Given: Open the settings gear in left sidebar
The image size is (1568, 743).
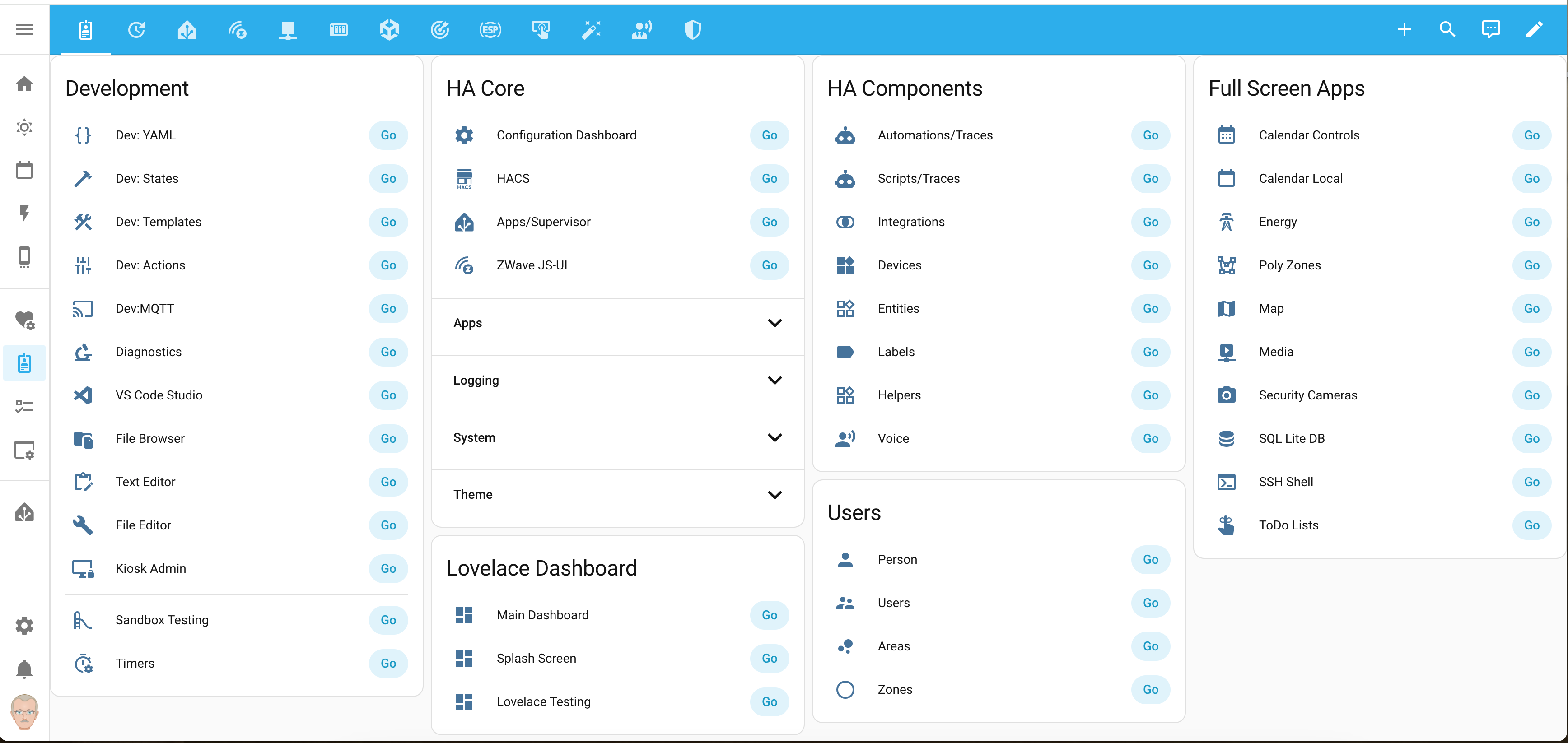Looking at the screenshot, I should tap(24, 626).
